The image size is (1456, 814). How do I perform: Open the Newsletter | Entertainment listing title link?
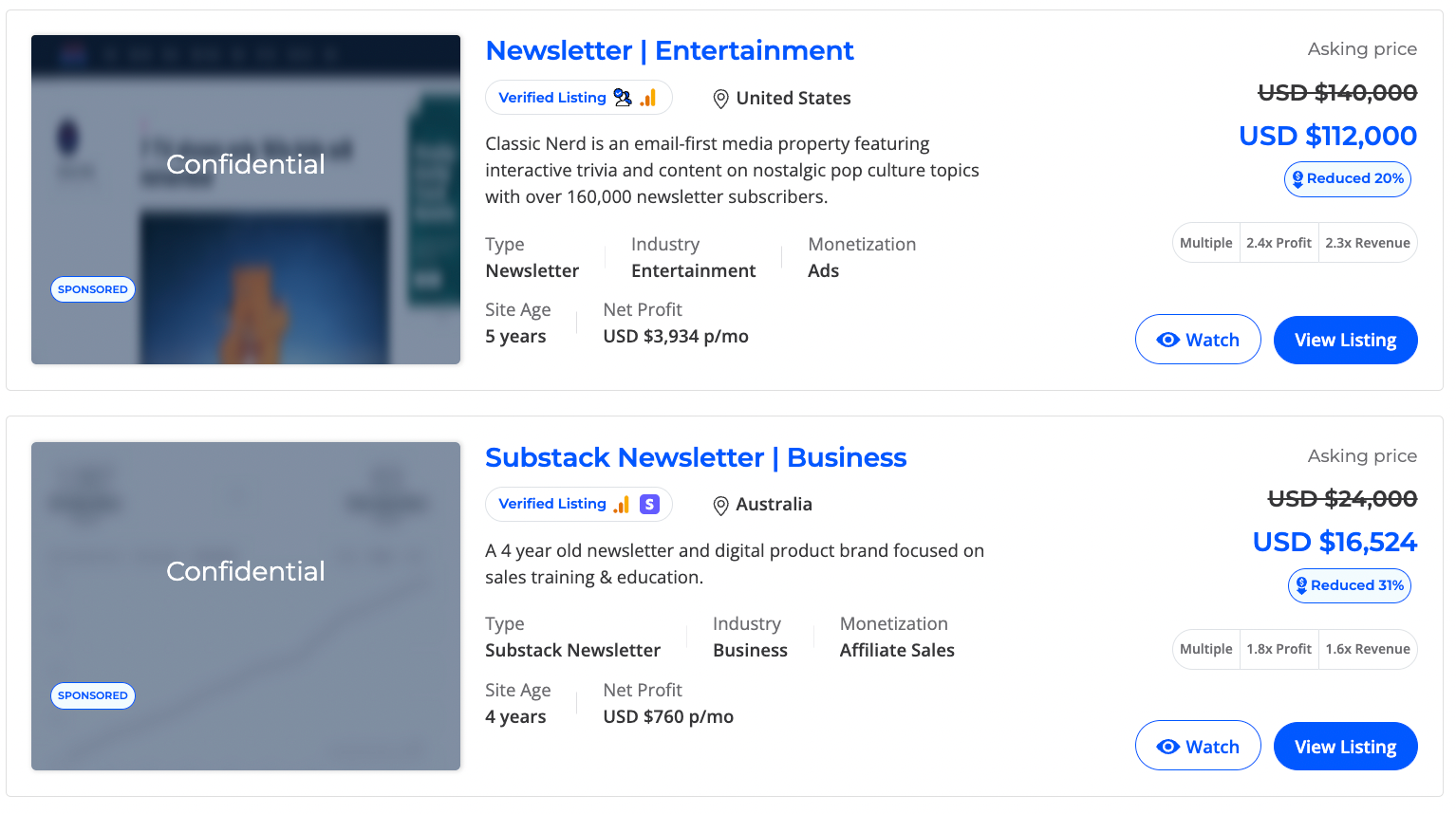(x=669, y=50)
